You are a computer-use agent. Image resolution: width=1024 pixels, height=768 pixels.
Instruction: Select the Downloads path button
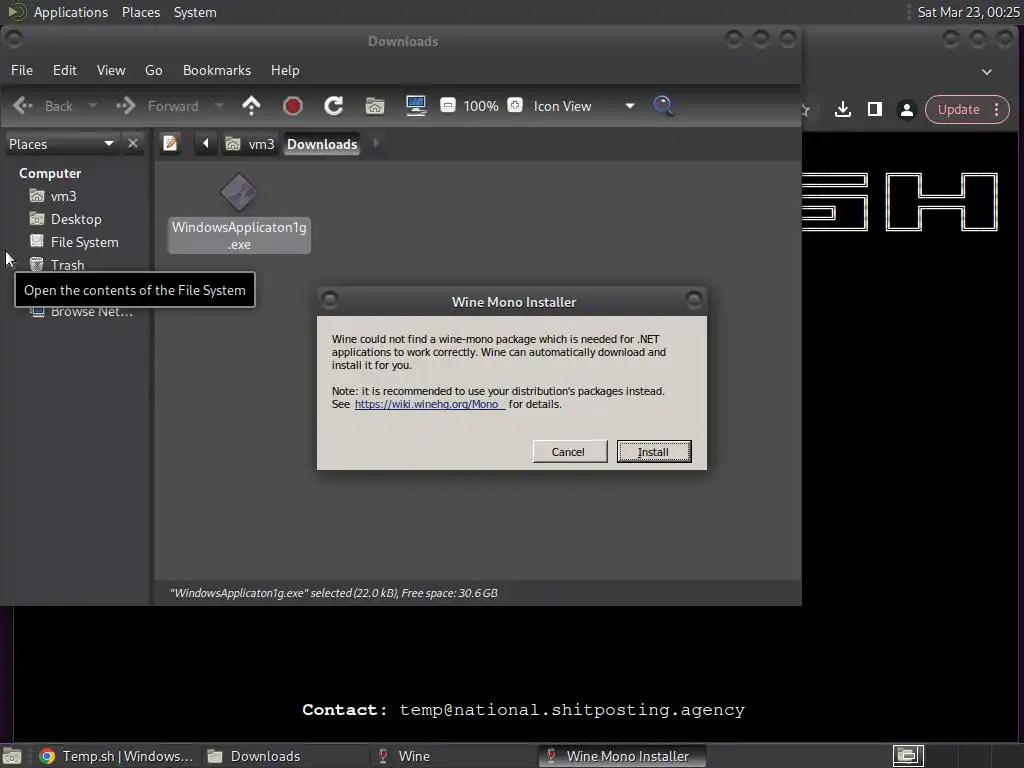pyautogui.click(x=322, y=144)
